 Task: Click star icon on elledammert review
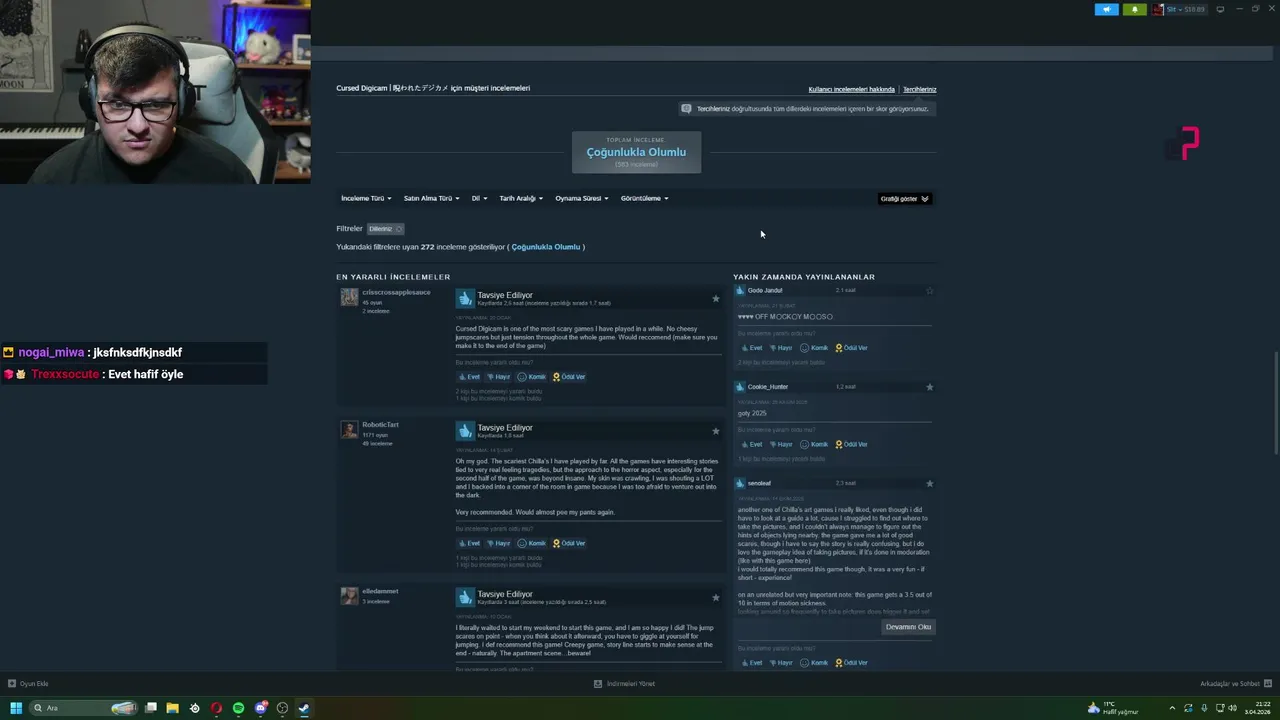(x=715, y=598)
